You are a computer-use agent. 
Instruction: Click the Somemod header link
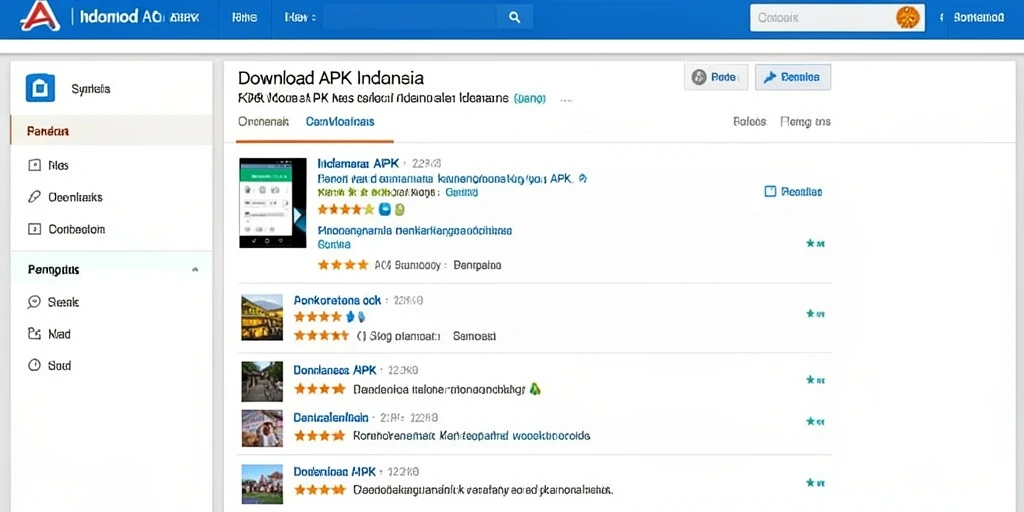point(978,18)
